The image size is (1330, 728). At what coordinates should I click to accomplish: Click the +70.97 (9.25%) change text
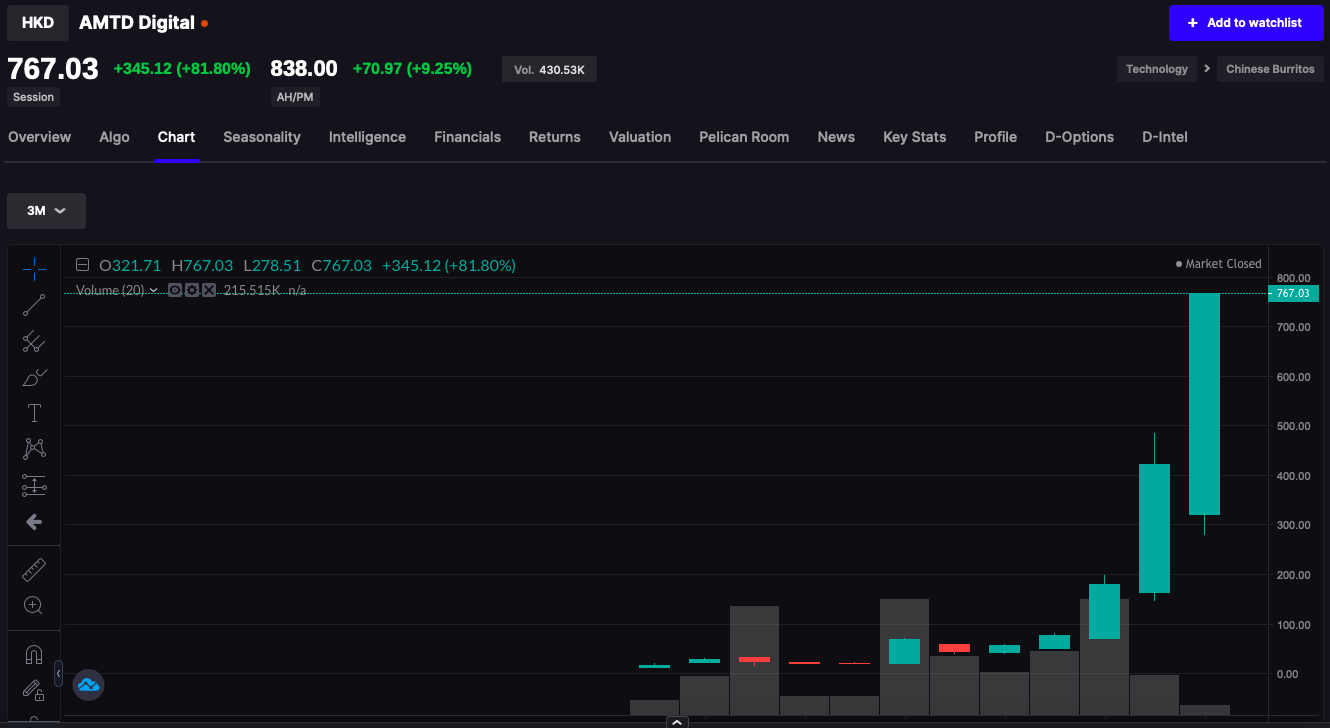(x=412, y=69)
